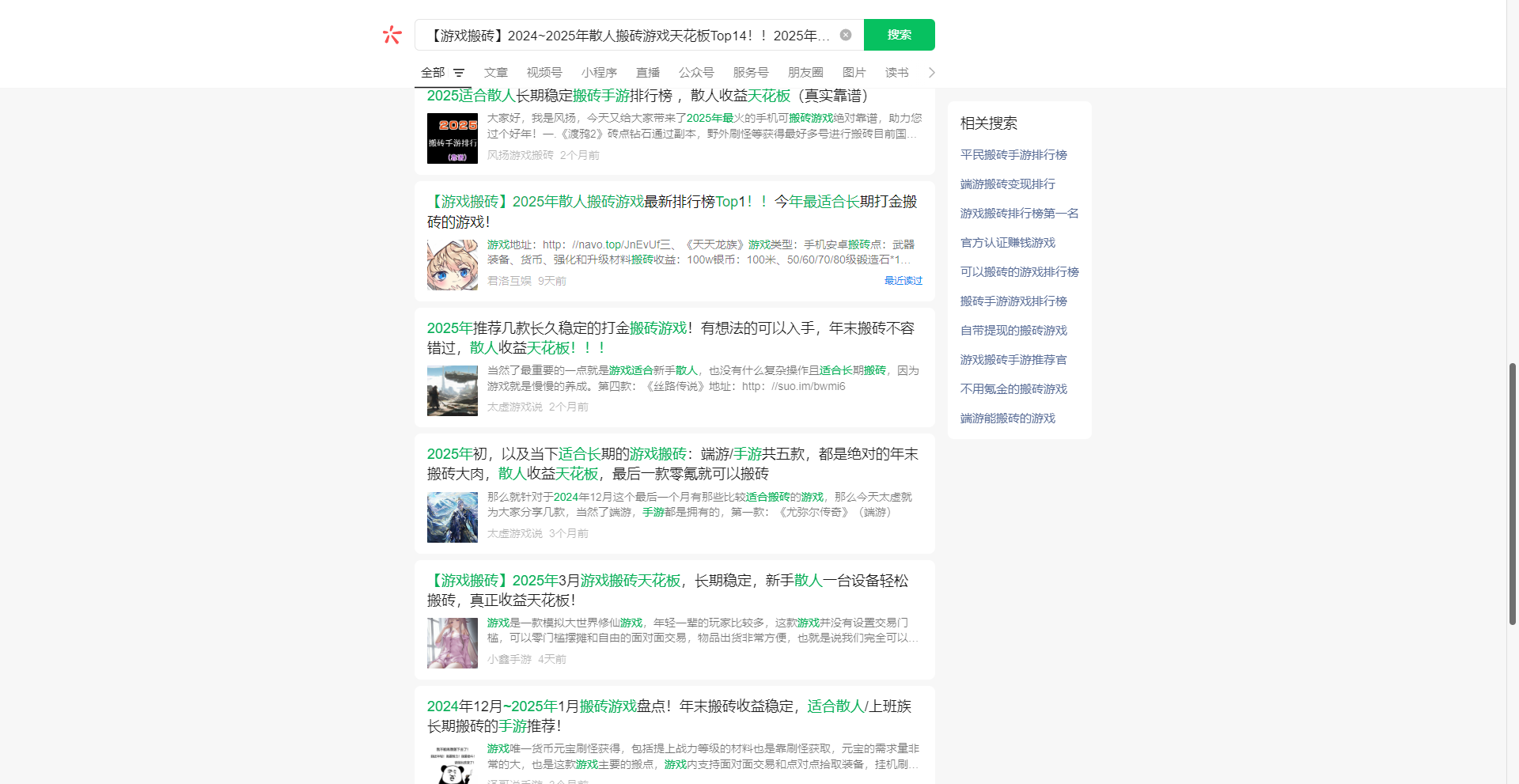Switch to the 图片 tab
Image resolution: width=1519 pixels, height=784 pixels.
click(854, 73)
